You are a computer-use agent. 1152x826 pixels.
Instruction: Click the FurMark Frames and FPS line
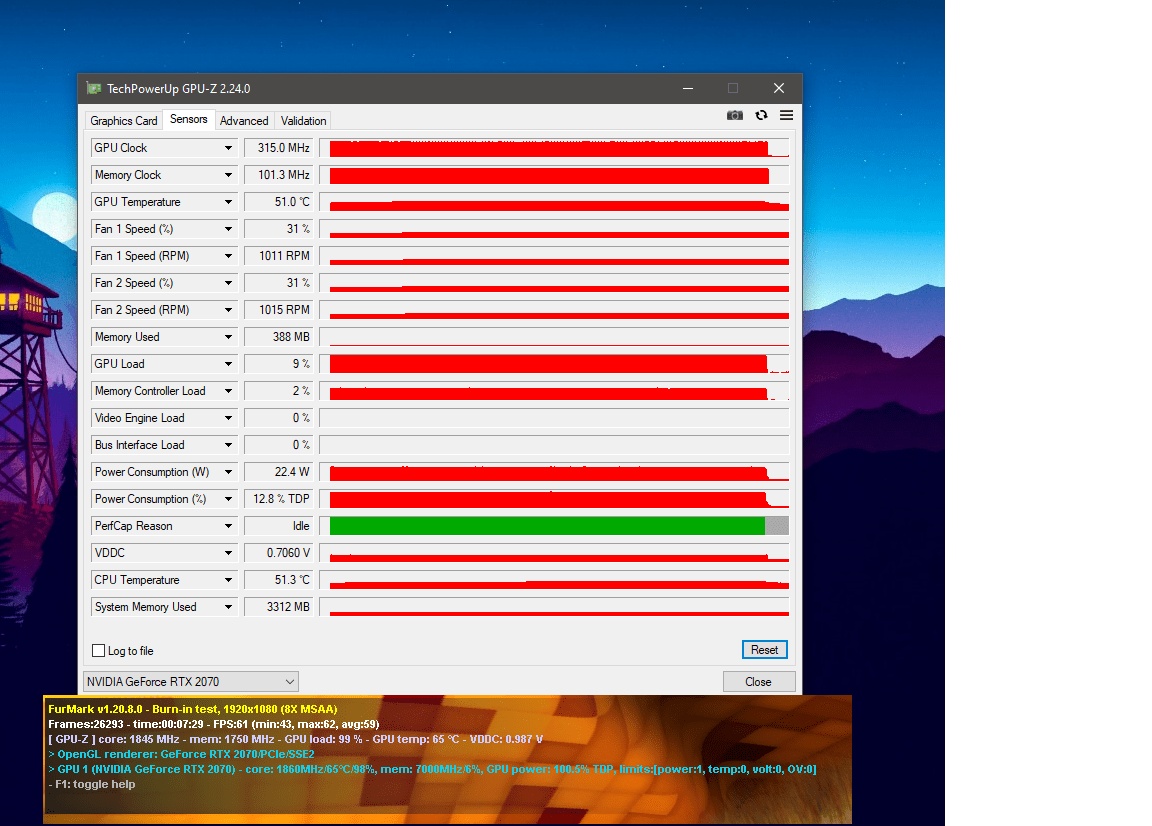(x=214, y=724)
